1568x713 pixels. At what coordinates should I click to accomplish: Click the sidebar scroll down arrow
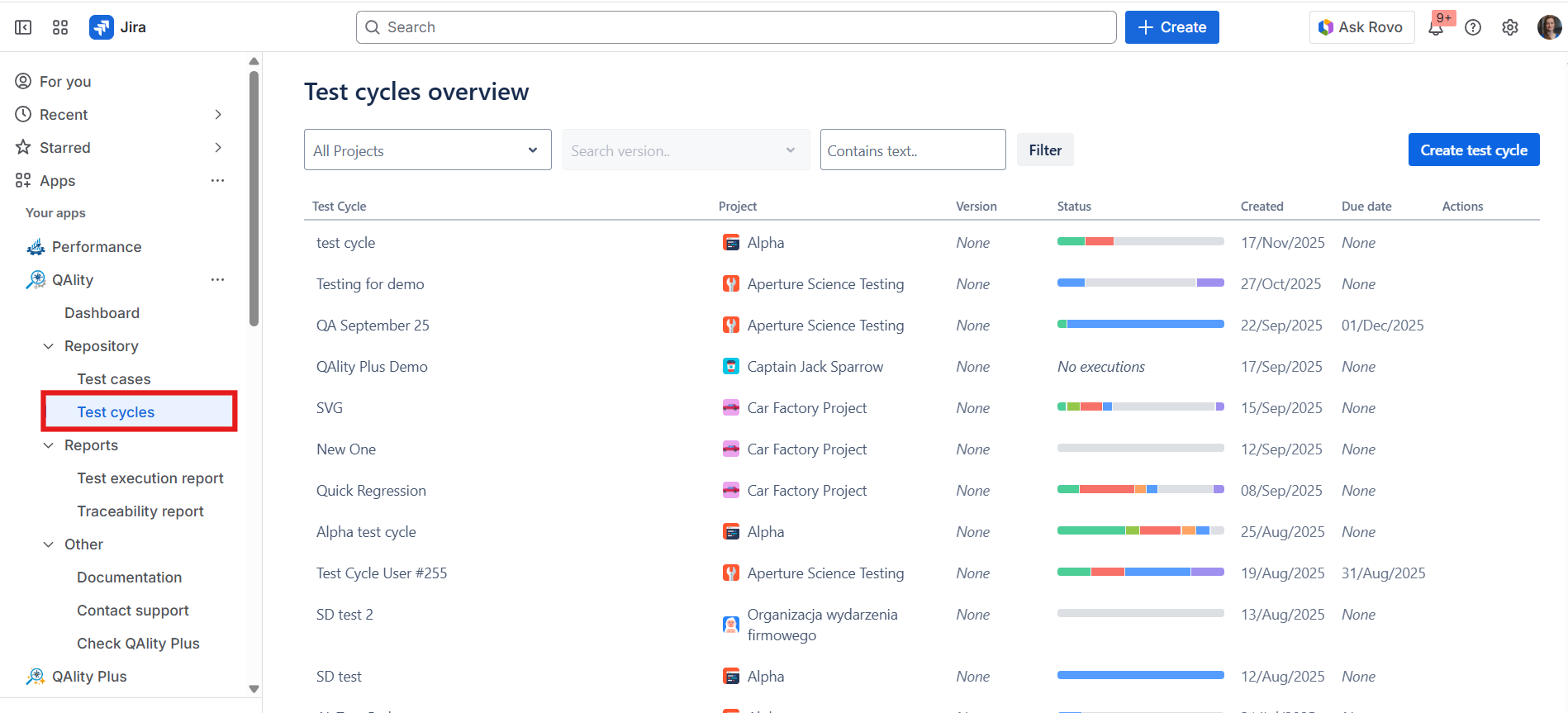(x=254, y=688)
